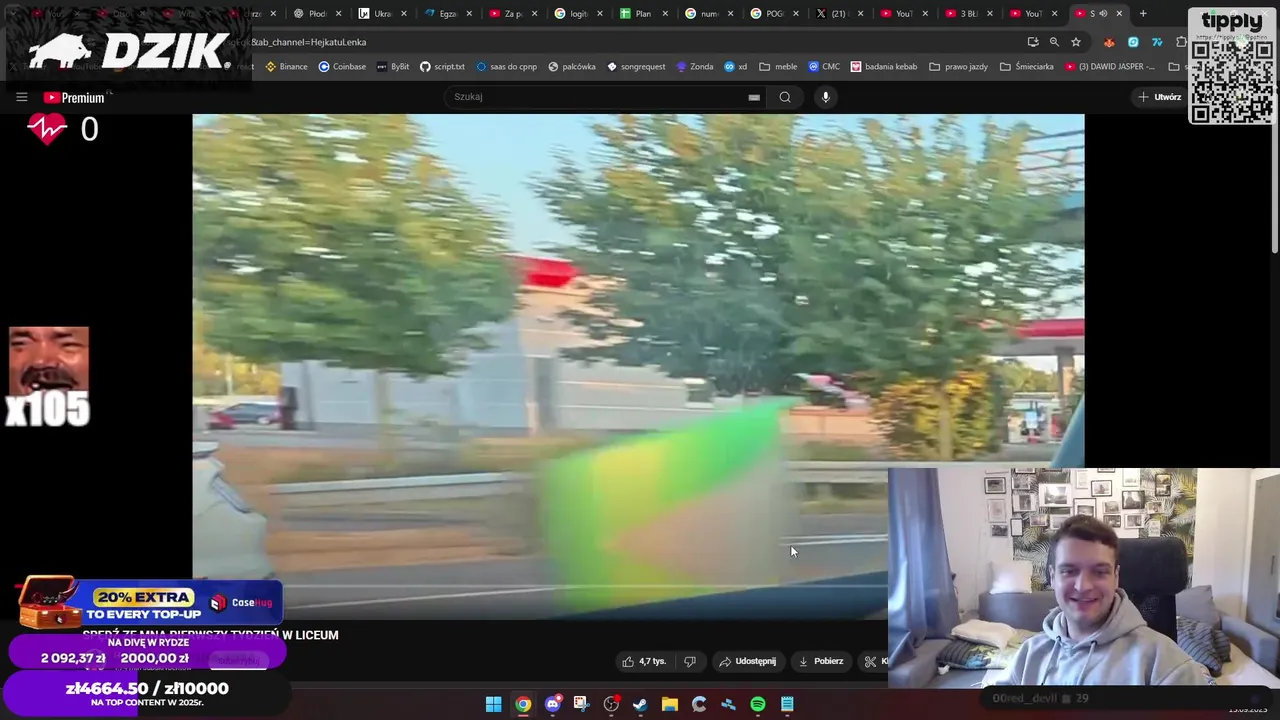Open File Explorer from the taskbar

pyautogui.click(x=670, y=705)
